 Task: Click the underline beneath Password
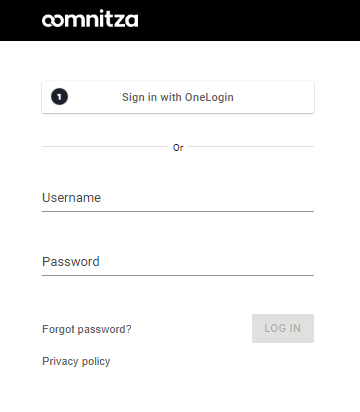click(x=178, y=275)
